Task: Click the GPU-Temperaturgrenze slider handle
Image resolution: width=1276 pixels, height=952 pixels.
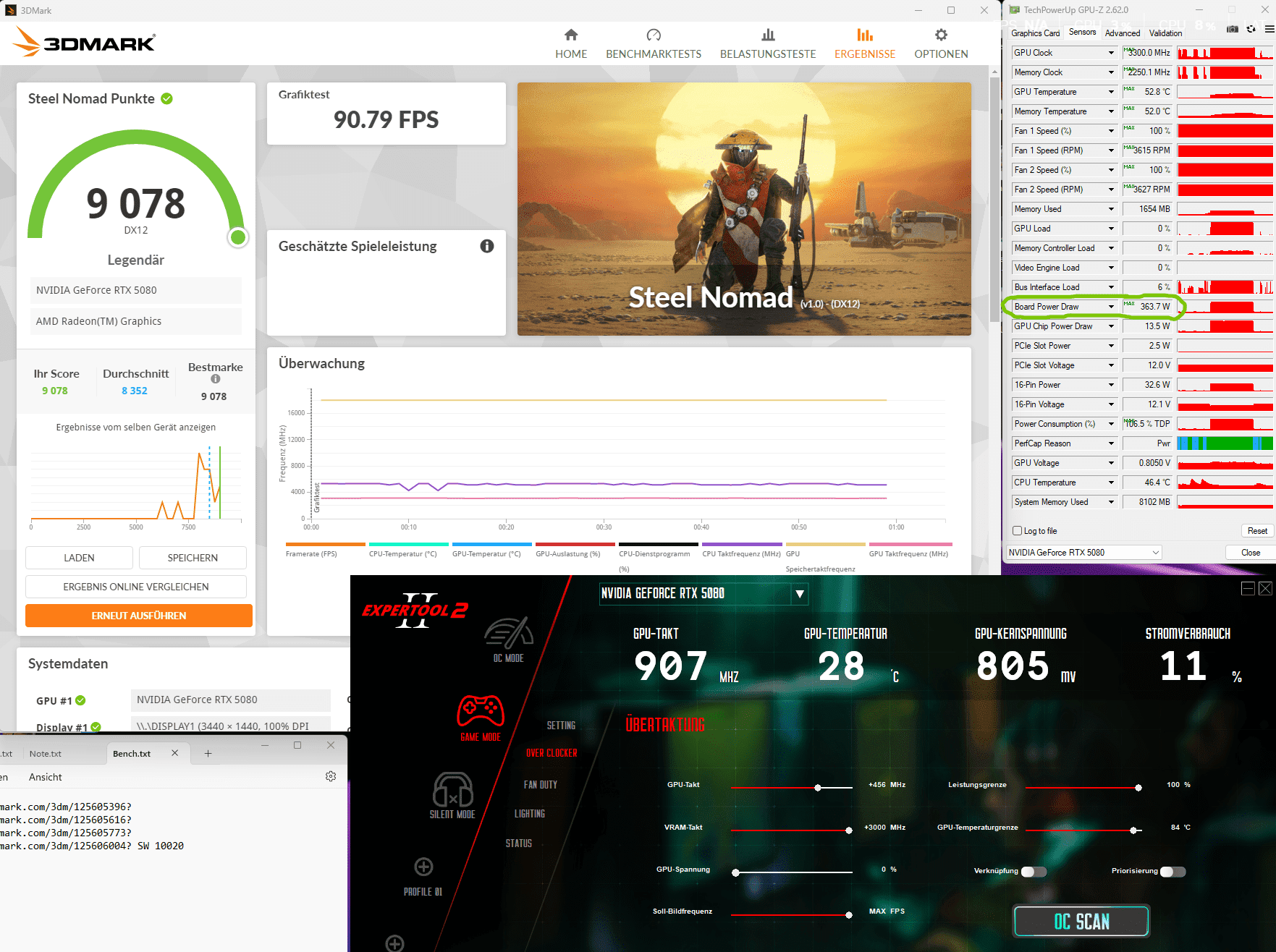Action: tap(1133, 830)
